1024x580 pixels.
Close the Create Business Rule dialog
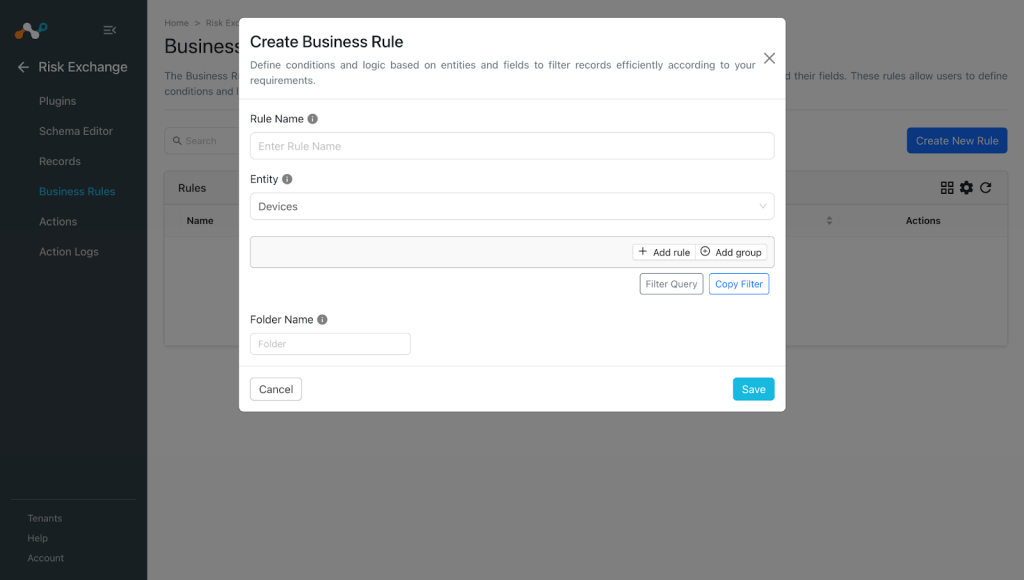tap(769, 58)
